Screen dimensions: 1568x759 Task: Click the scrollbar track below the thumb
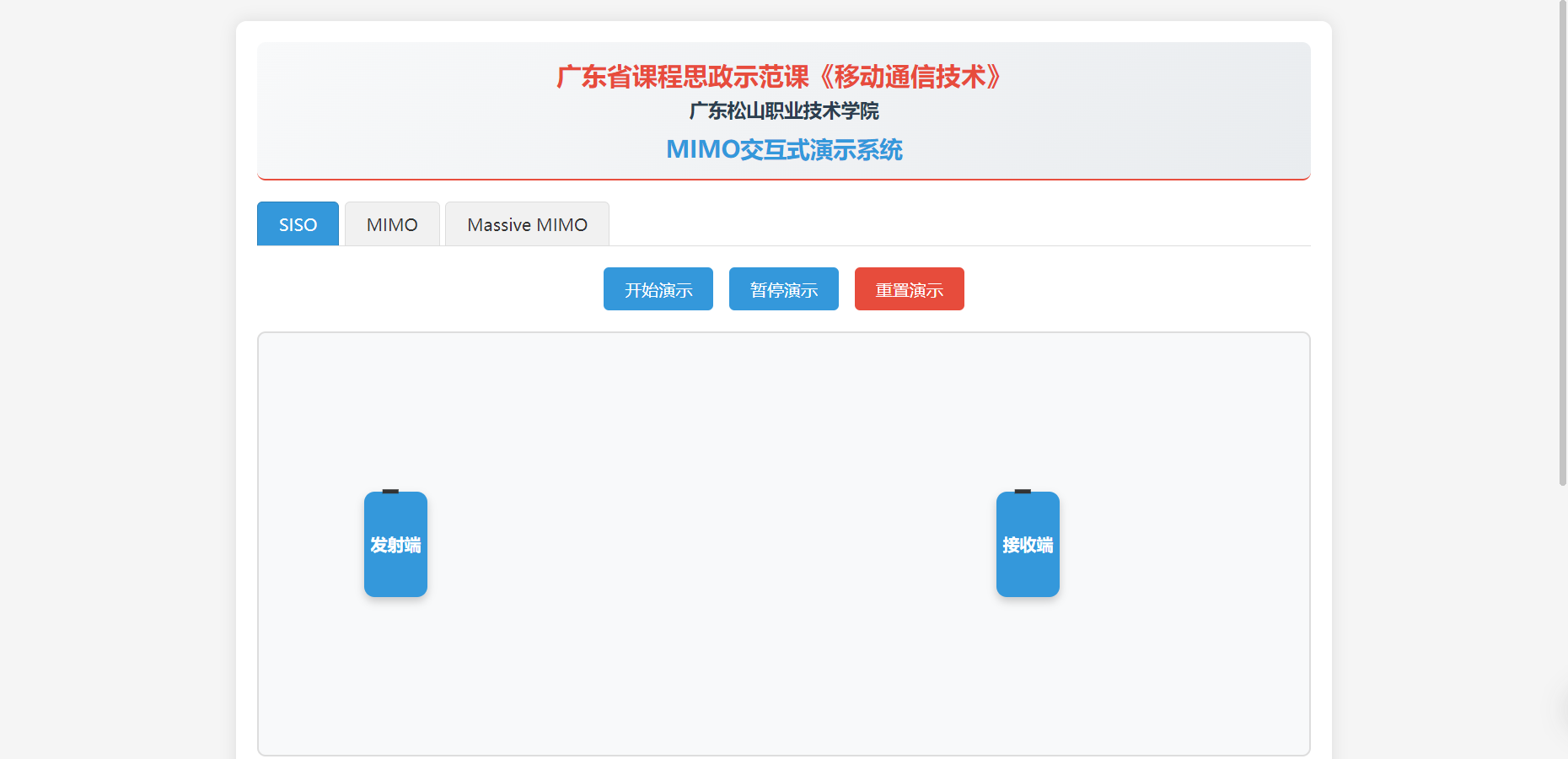click(1562, 624)
